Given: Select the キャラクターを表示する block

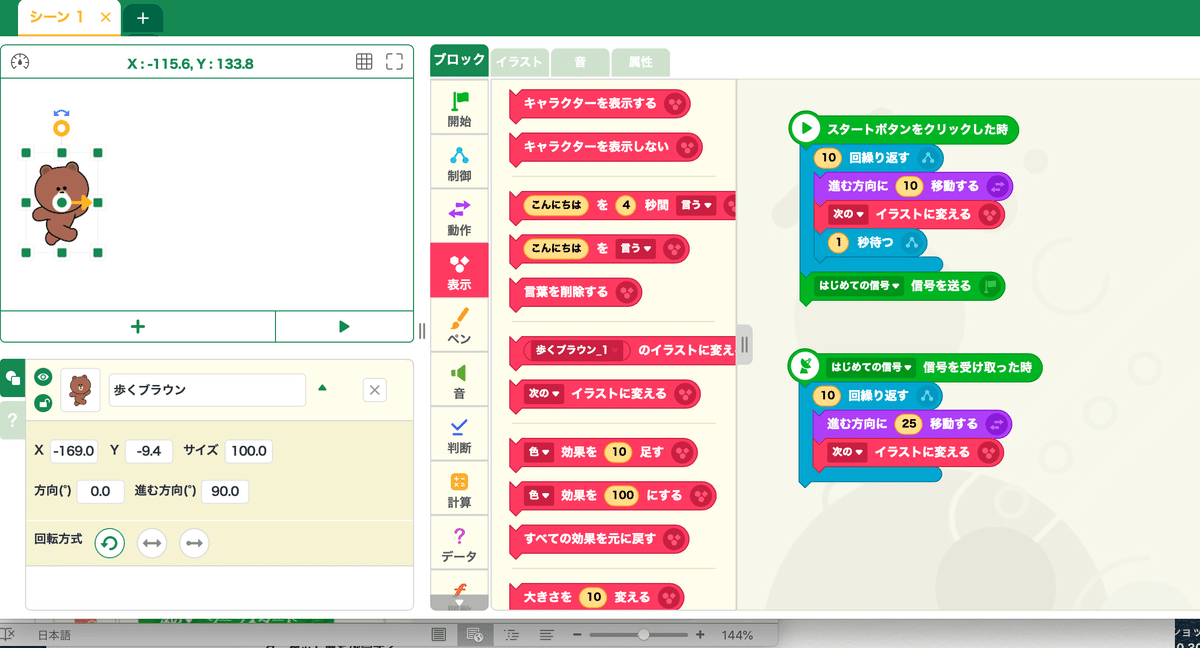Looking at the screenshot, I should point(600,103).
